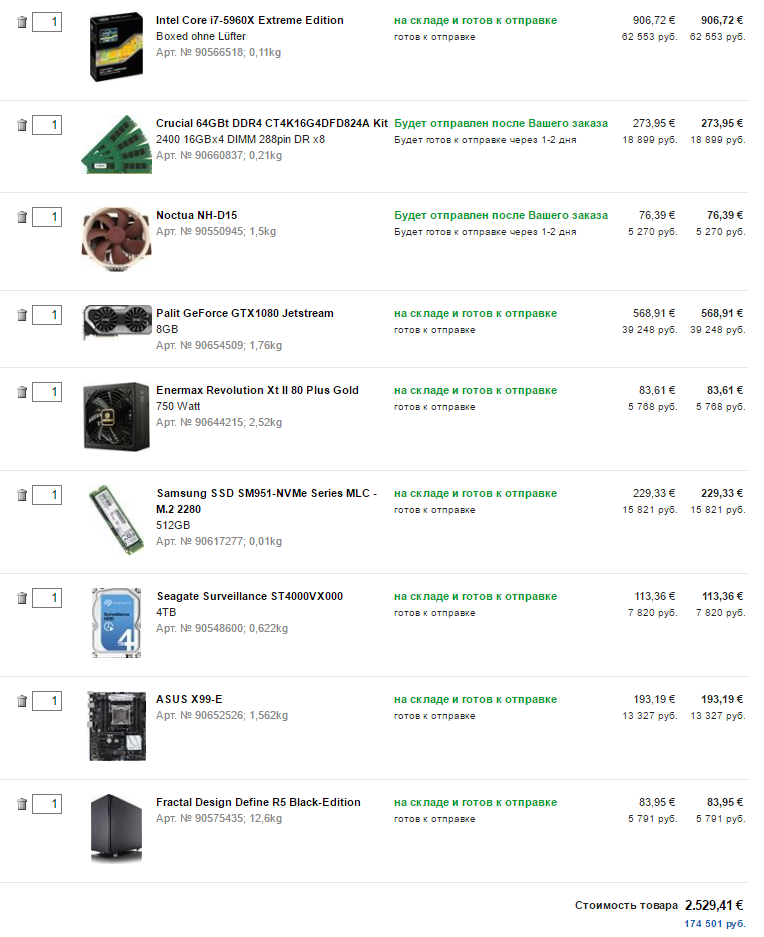Remove Palit GeForce GTX1080 with trash icon
764x937 pixels.
click(22, 315)
